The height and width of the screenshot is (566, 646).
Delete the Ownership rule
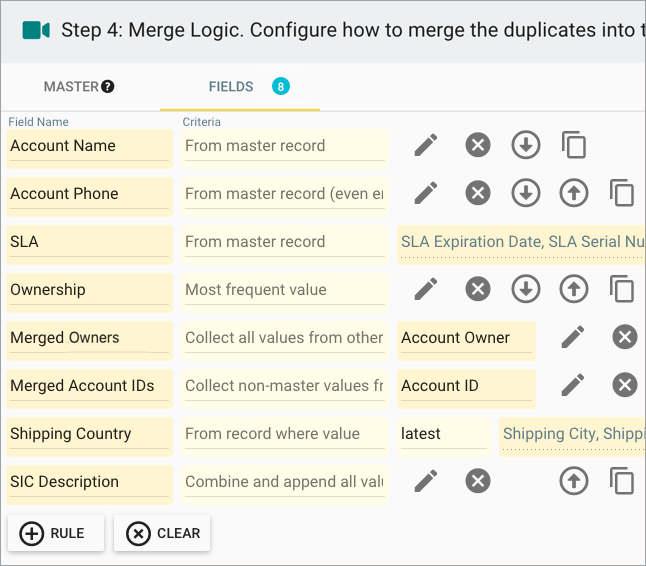[x=478, y=289]
